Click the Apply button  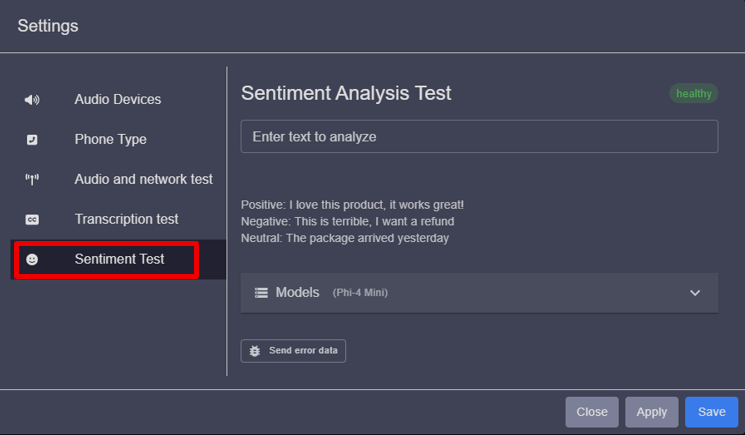coord(651,412)
